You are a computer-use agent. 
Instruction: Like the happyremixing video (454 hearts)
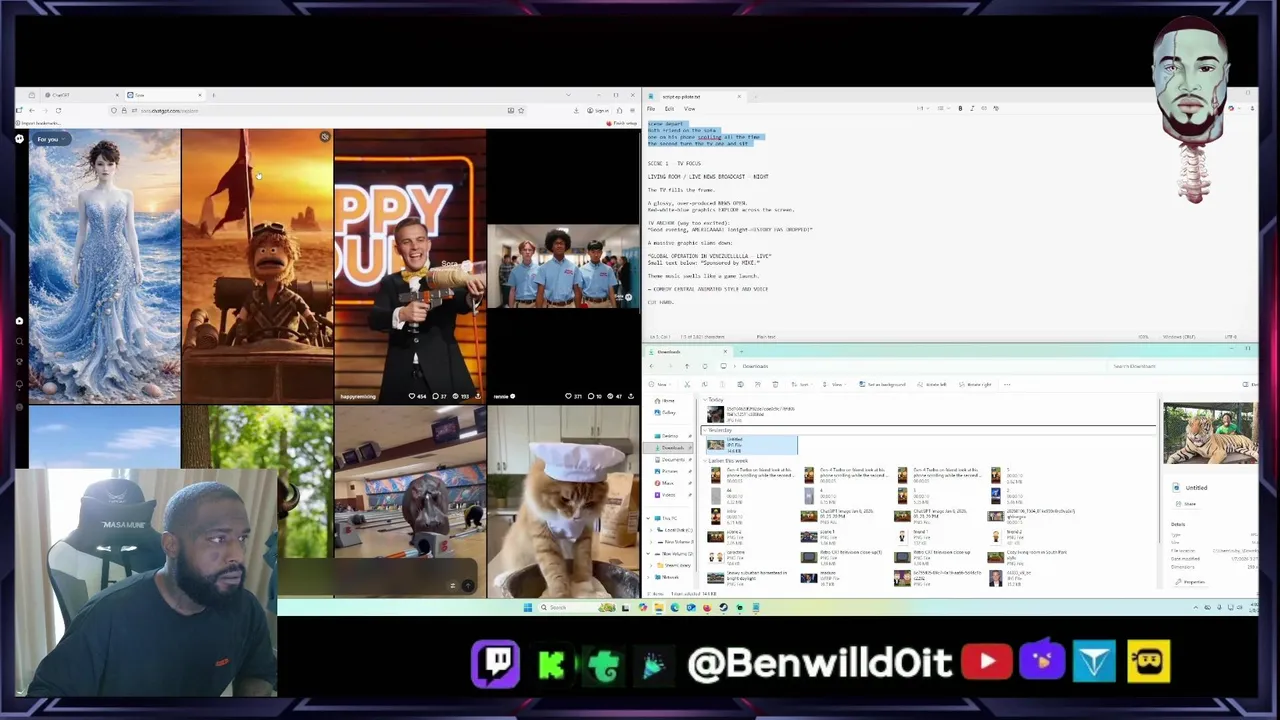point(417,396)
